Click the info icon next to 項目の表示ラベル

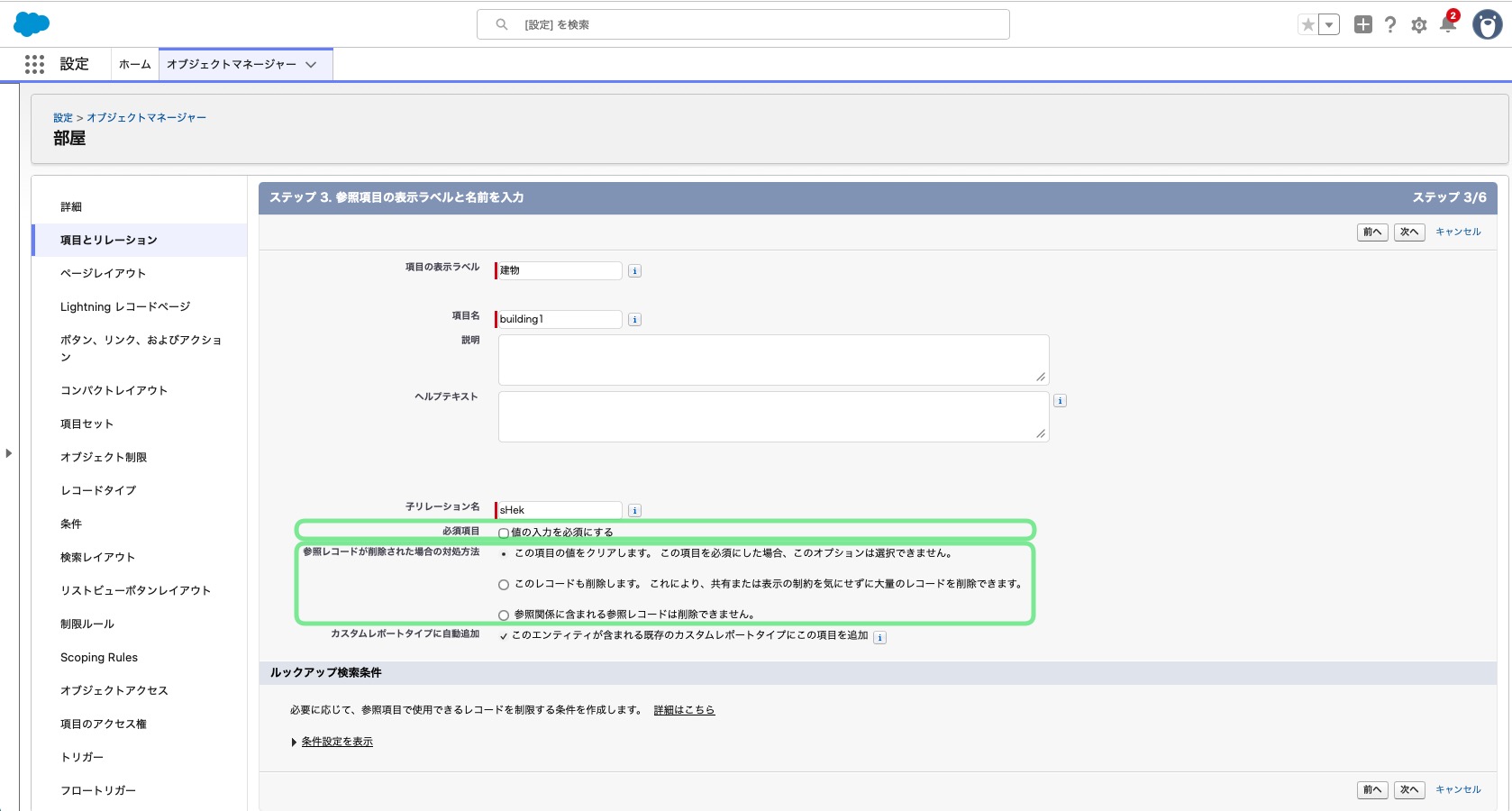tap(634, 270)
